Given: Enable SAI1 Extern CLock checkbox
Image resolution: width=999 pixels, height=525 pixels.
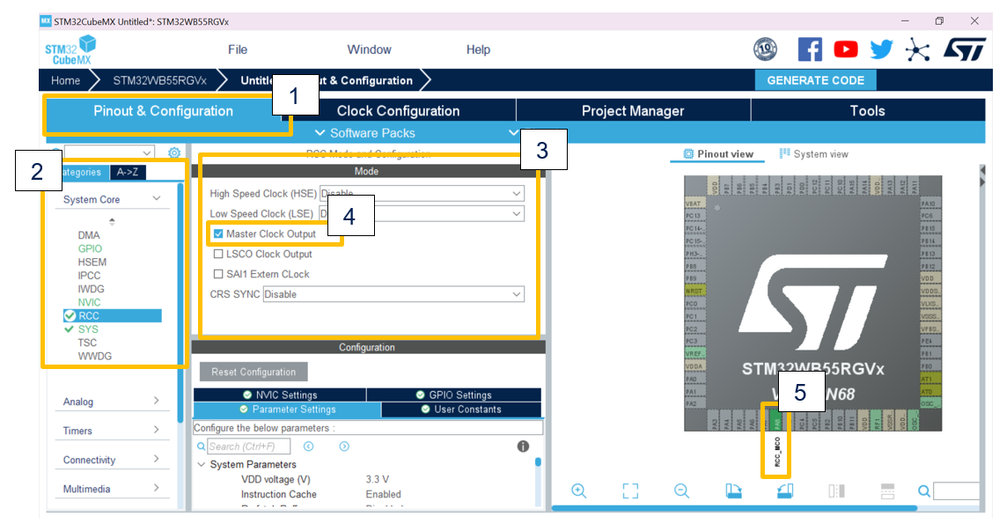Looking at the screenshot, I should tap(218, 274).
